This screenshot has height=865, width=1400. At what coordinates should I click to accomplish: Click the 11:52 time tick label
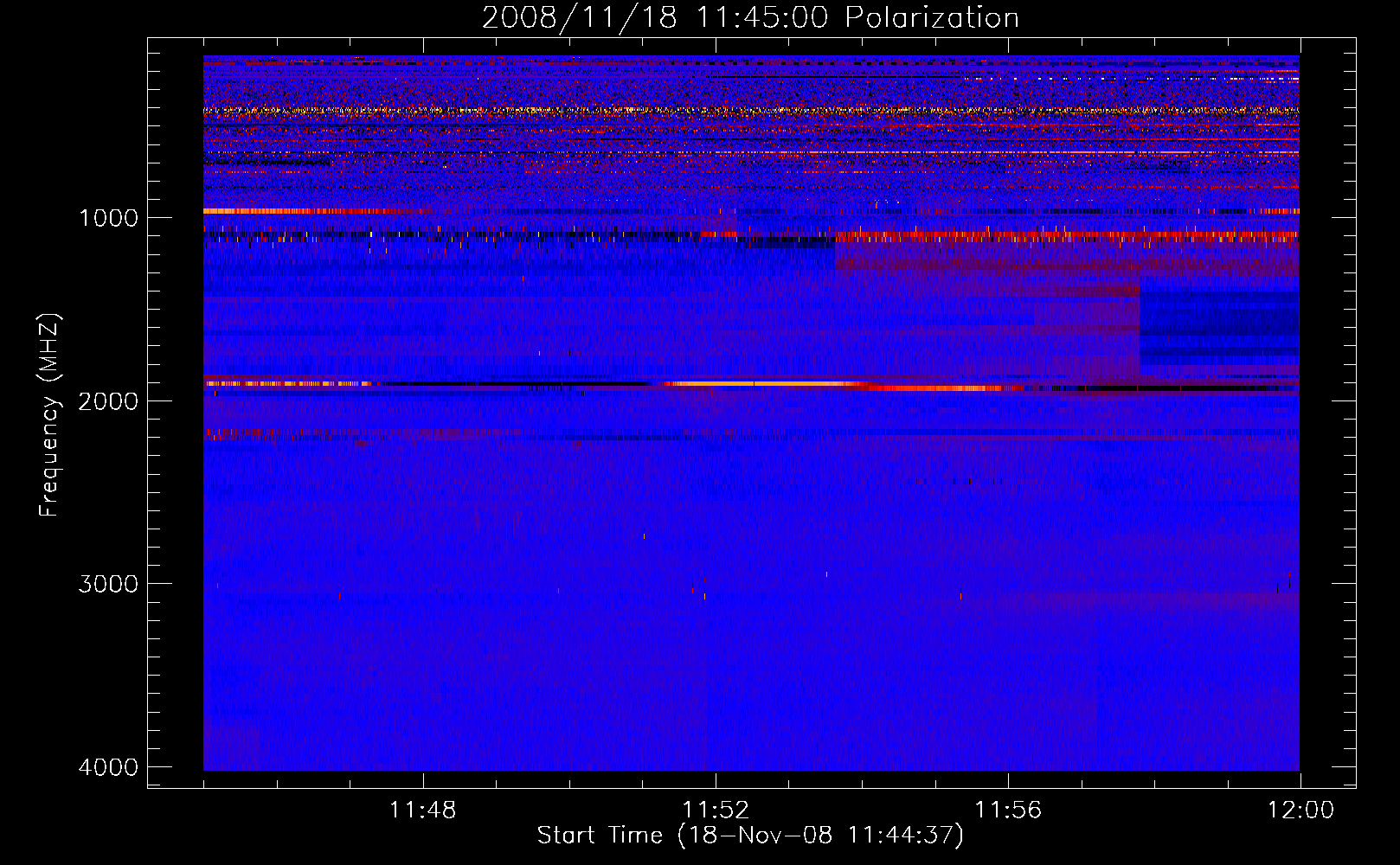click(x=716, y=811)
